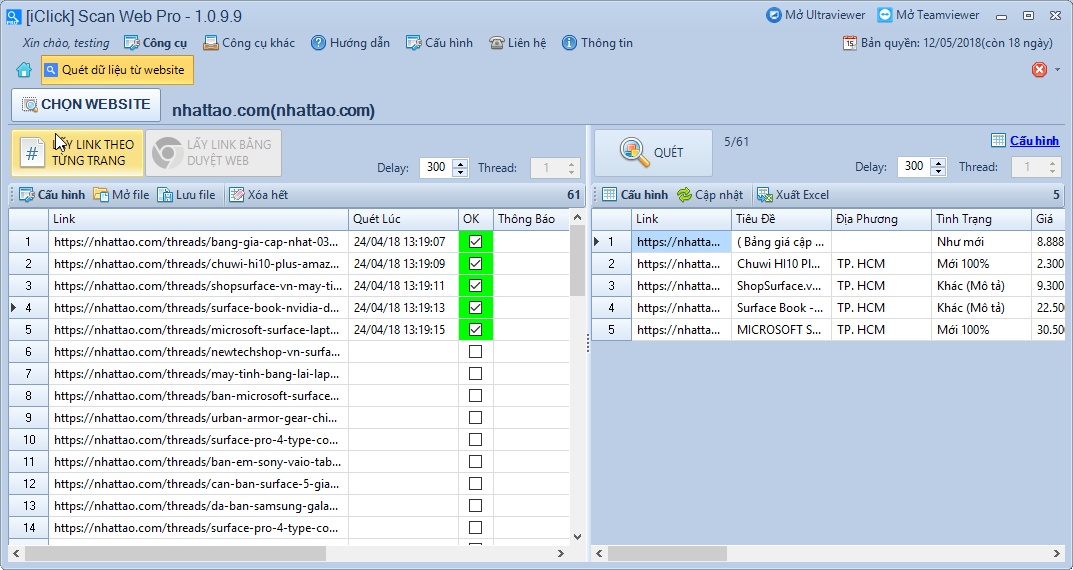Uncheck OK checkbox for link row 3
This screenshot has width=1073, height=570.
476,285
